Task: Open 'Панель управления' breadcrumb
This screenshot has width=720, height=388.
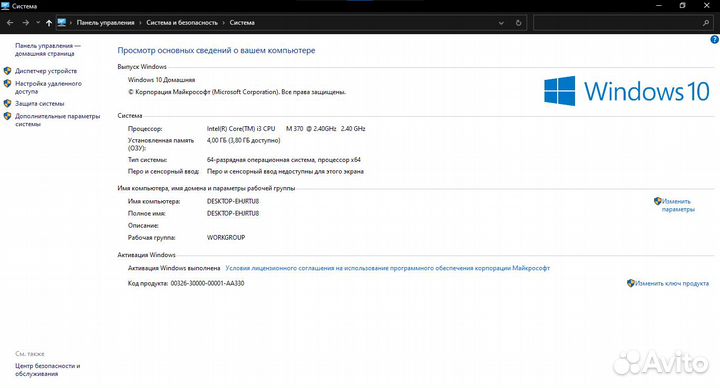Action: [106, 22]
